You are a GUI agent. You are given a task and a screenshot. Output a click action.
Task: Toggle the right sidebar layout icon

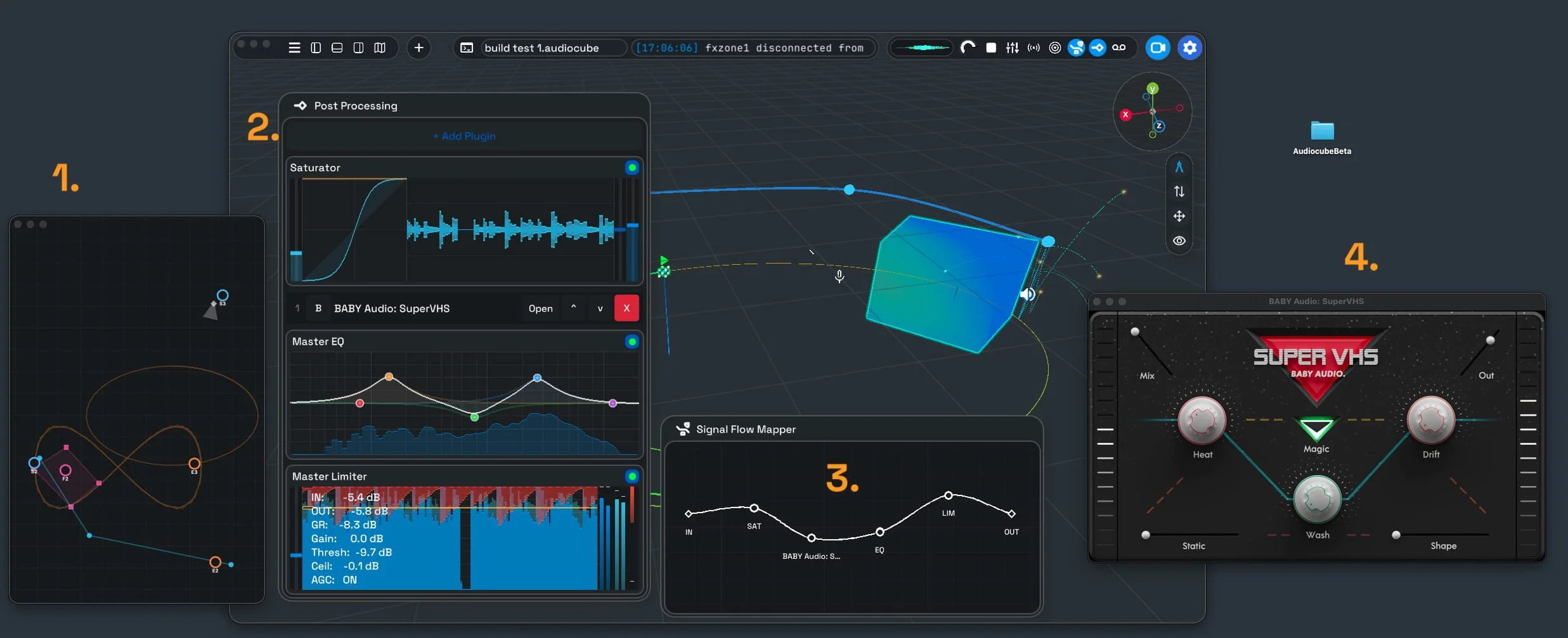point(358,48)
